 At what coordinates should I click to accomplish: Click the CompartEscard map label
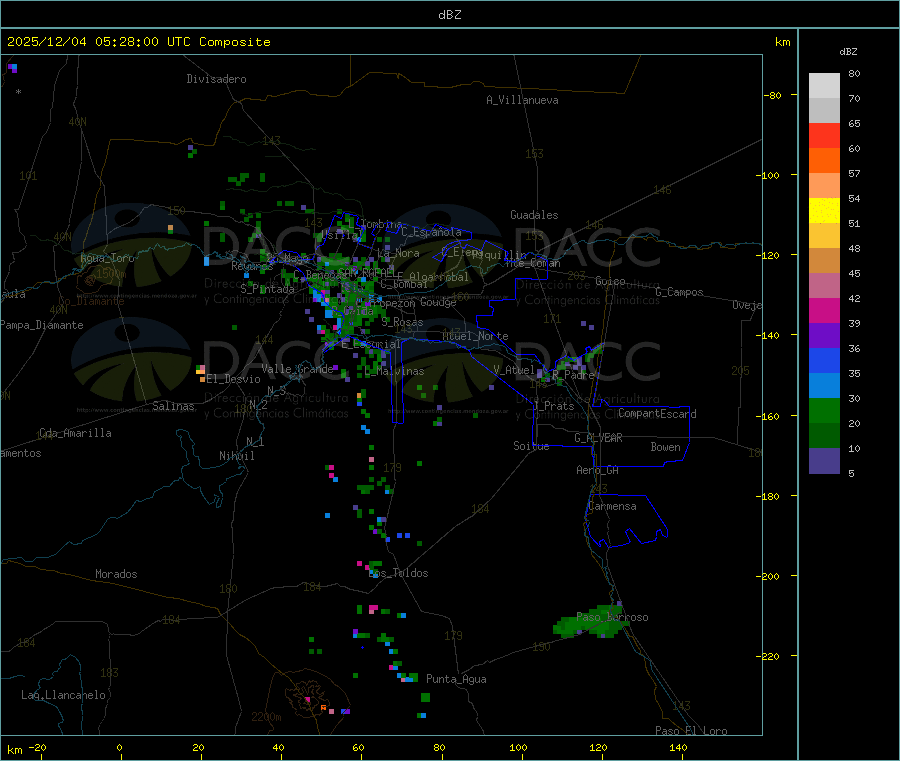pos(657,413)
